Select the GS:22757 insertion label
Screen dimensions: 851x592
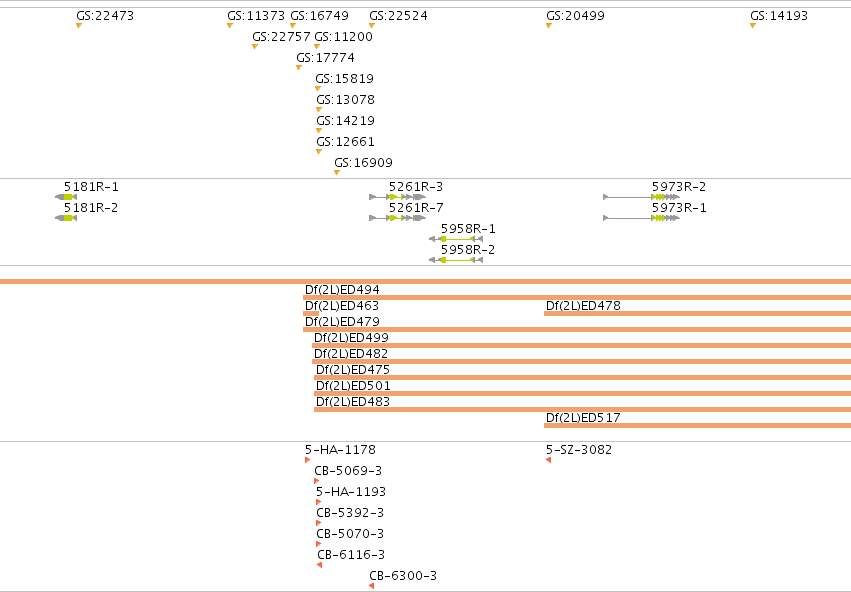click(x=282, y=37)
